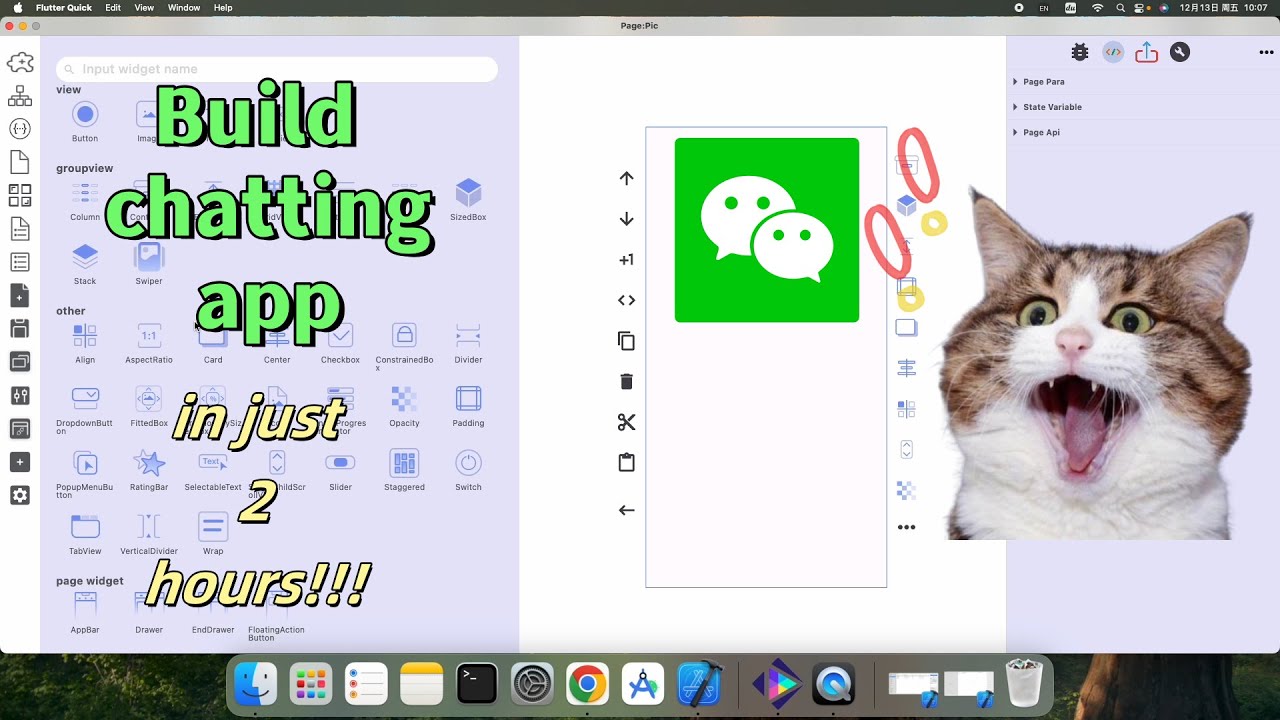Select the Align widget icon
This screenshot has width=1280, height=720.
85,336
